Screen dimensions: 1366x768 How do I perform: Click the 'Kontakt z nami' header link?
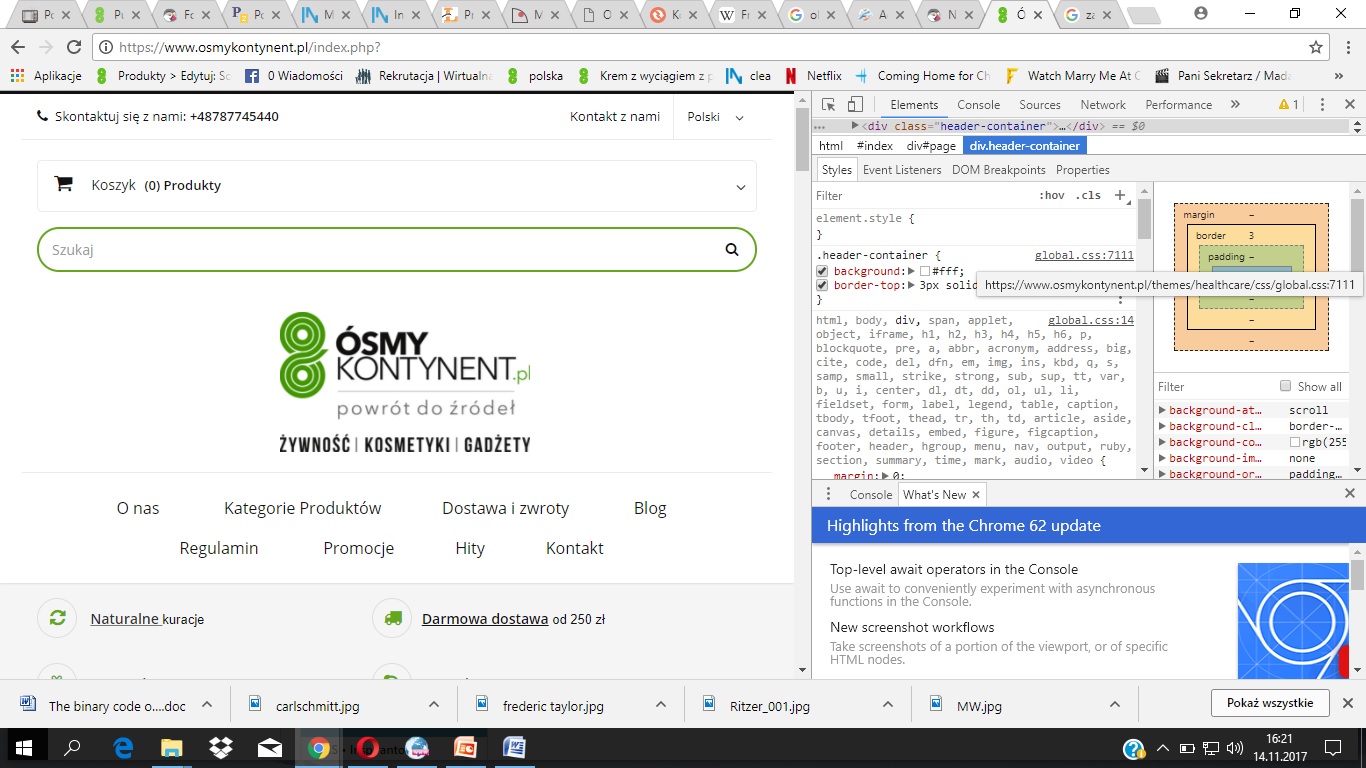[x=615, y=117]
